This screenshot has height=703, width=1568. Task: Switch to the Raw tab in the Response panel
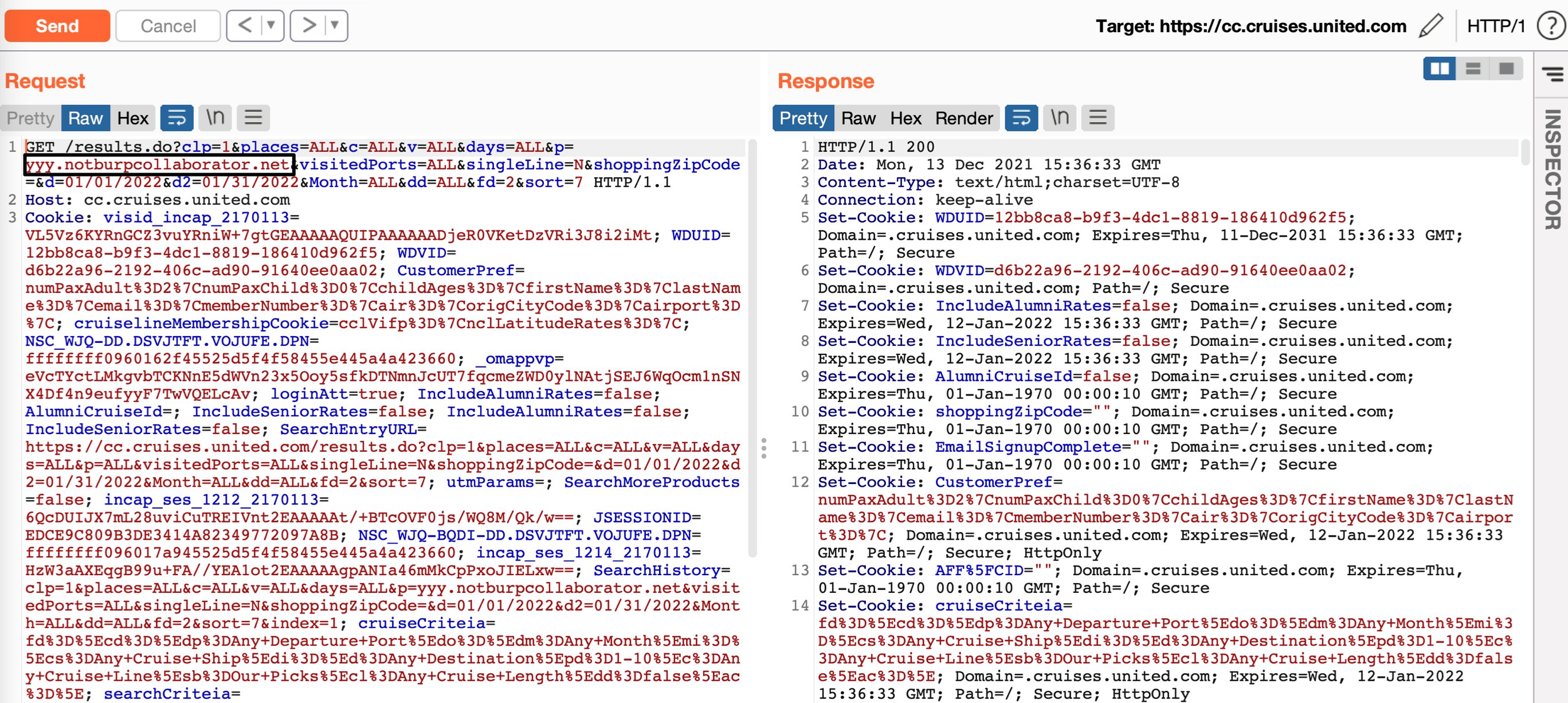click(859, 118)
